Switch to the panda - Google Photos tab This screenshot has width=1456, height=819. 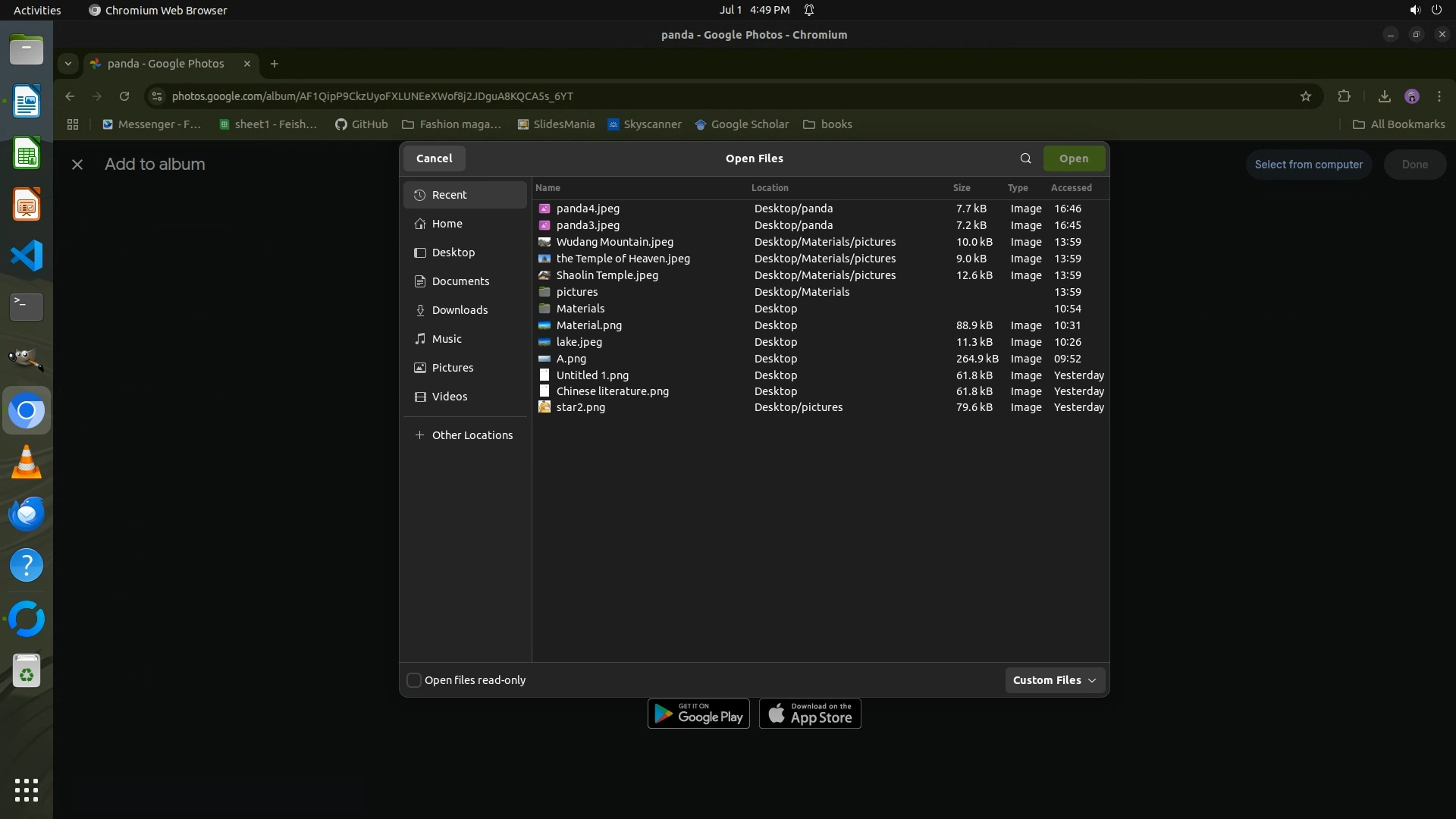165,64
